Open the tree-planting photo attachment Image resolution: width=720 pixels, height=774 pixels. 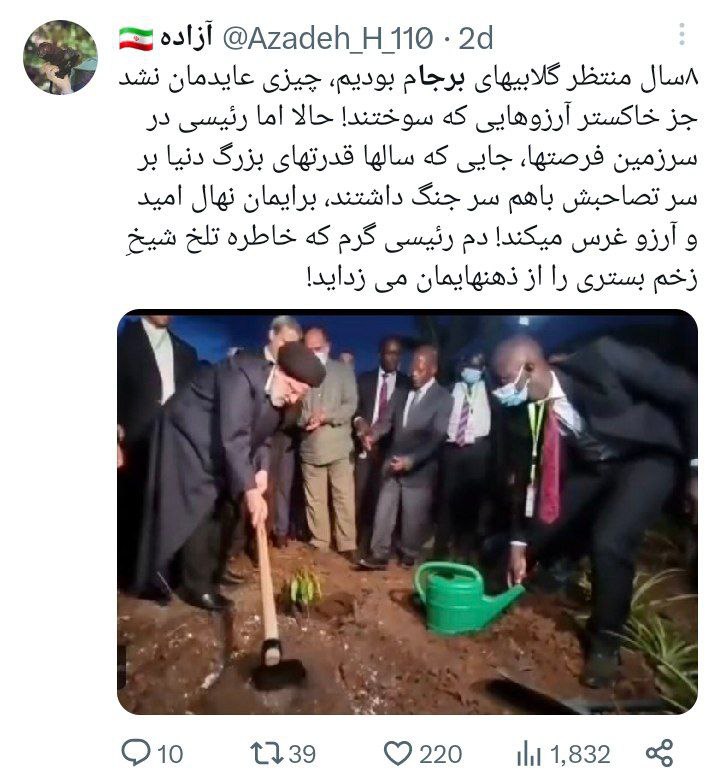(x=407, y=511)
